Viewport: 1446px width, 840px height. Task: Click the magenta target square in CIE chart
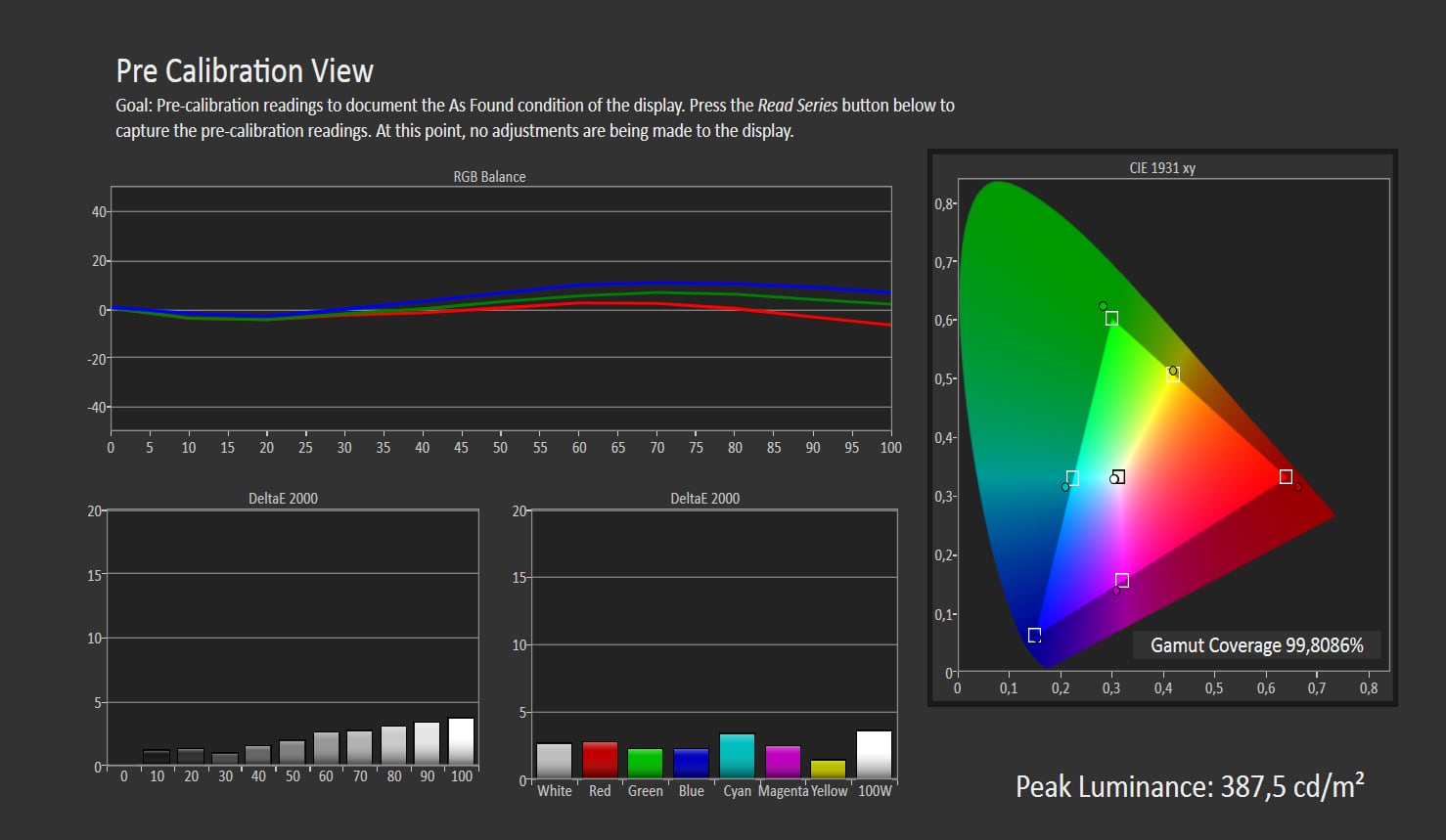tap(1122, 580)
